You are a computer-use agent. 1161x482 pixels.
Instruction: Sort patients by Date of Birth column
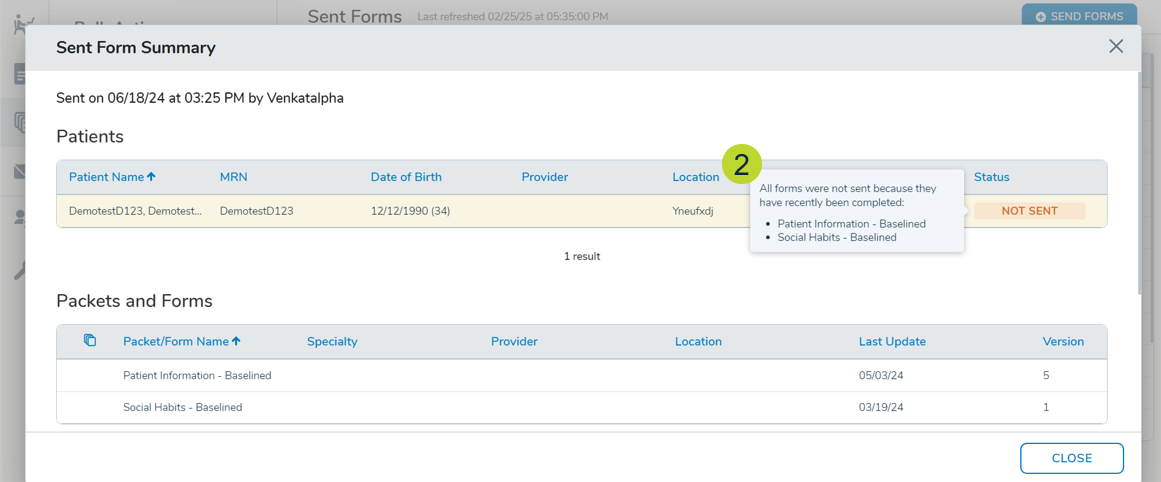(x=405, y=177)
